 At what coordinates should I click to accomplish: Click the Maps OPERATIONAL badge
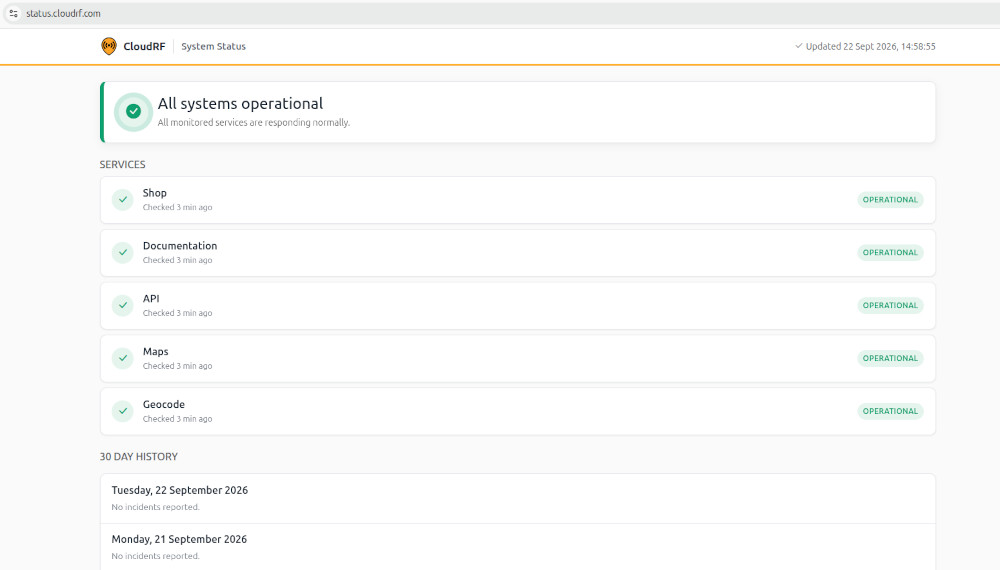click(890, 358)
